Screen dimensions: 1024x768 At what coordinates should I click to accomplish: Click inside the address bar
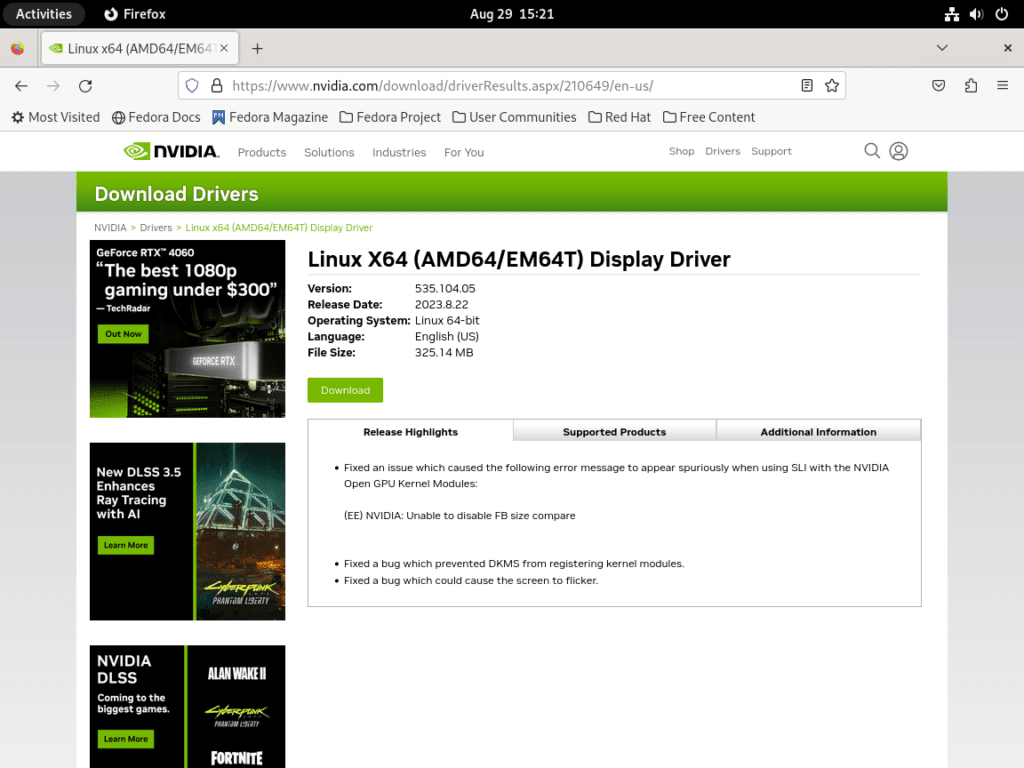point(500,86)
